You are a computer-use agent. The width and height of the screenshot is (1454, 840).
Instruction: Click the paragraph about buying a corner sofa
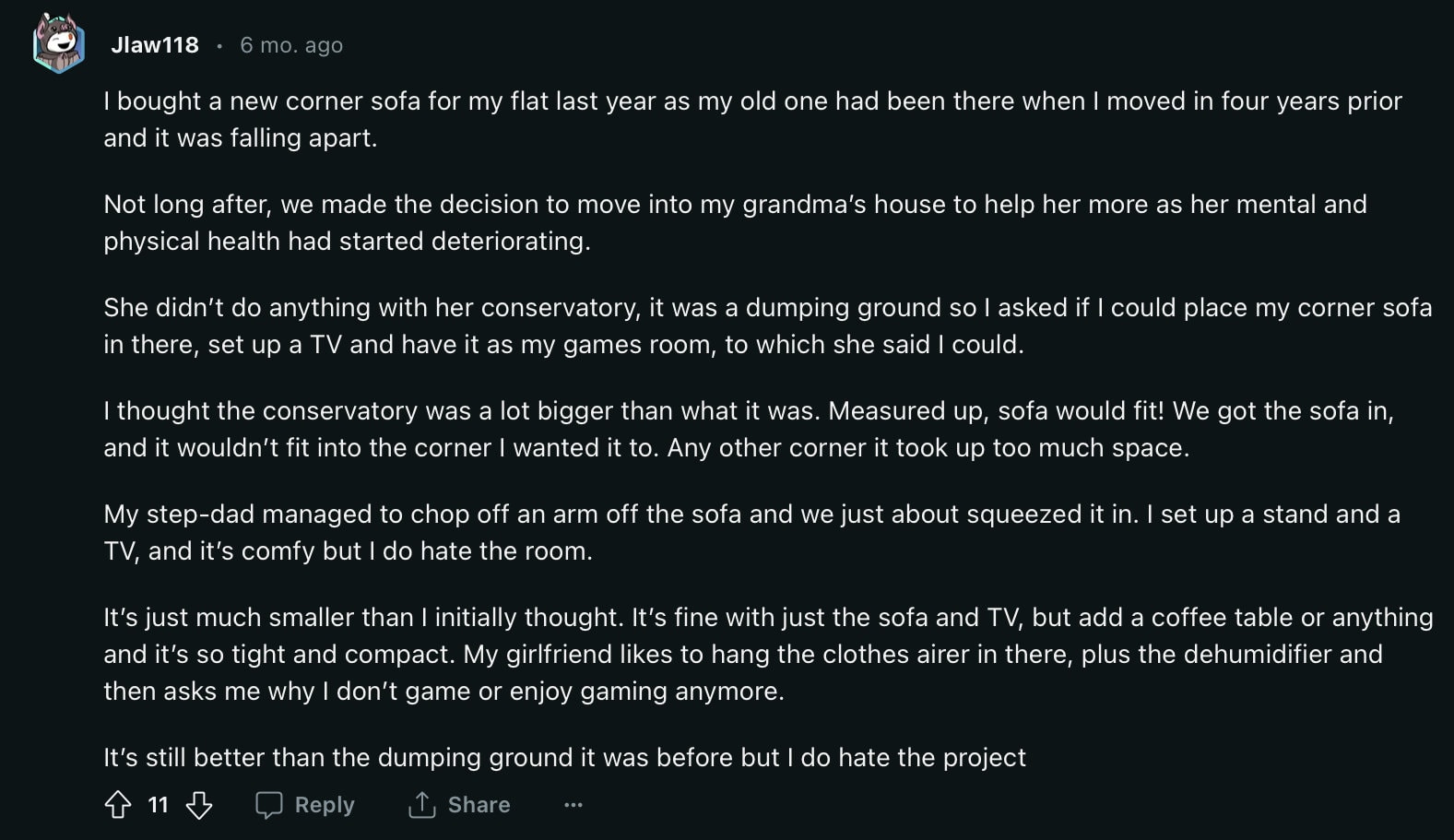tap(645, 120)
